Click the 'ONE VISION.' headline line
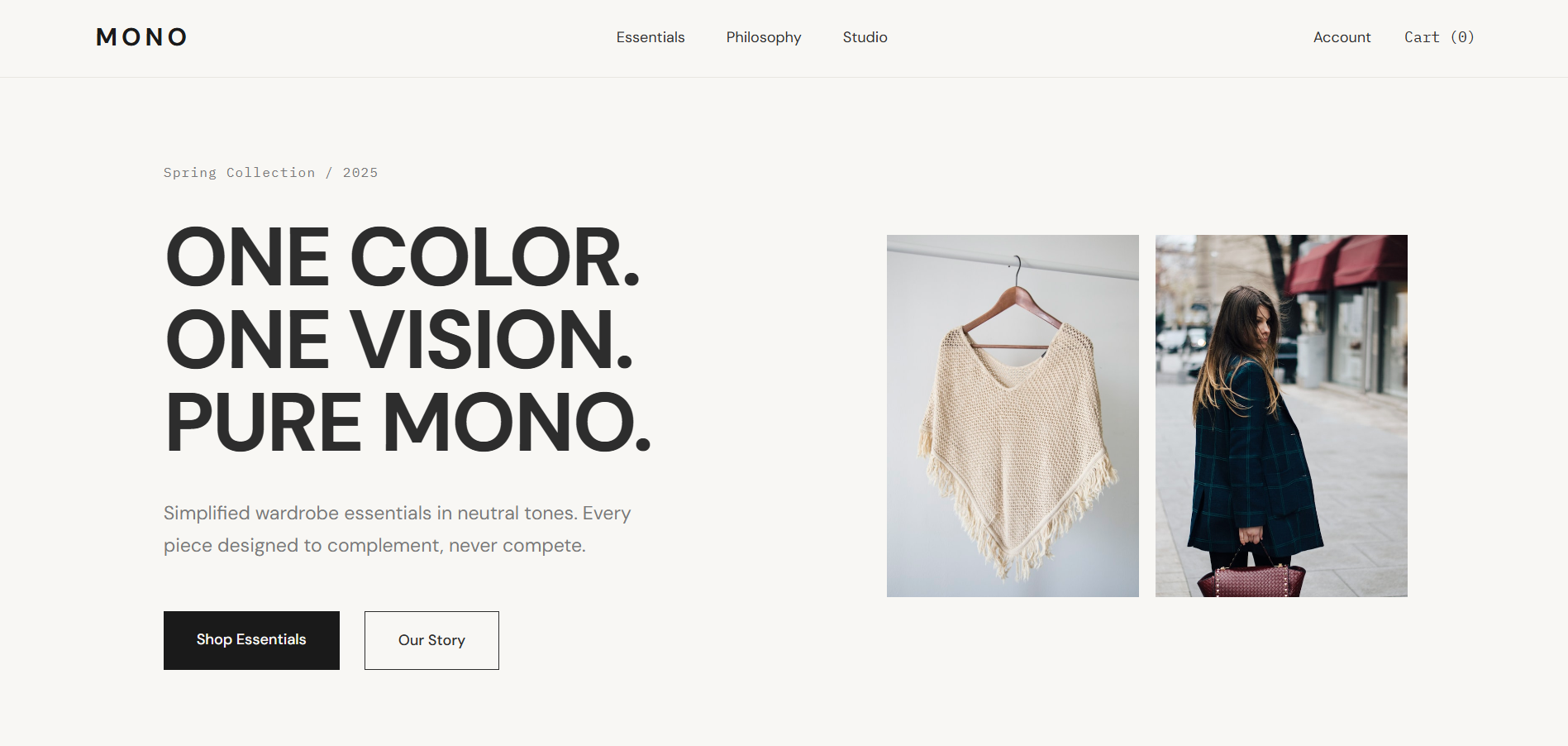The width and height of the screenshot is (1568, 746). (x=399, y=339)
